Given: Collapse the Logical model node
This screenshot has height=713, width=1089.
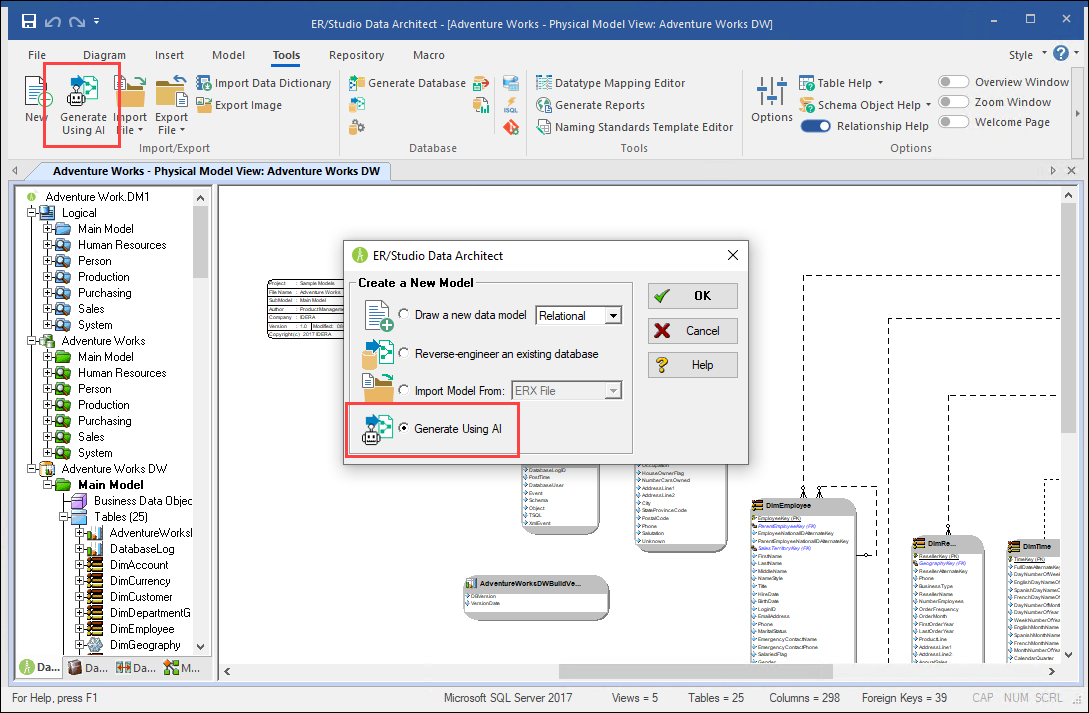Looking at the screenshot, I should point(31,212).
